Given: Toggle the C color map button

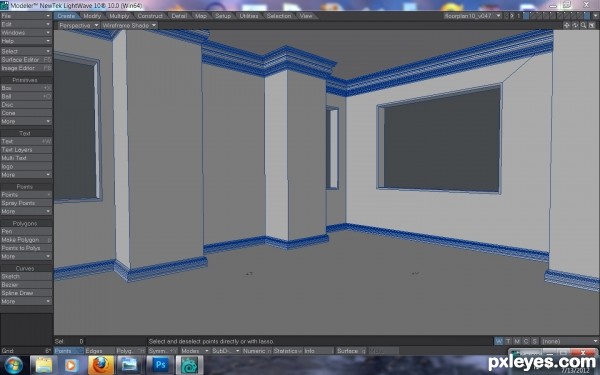Looking at the screenshot, I should point(526,341).
